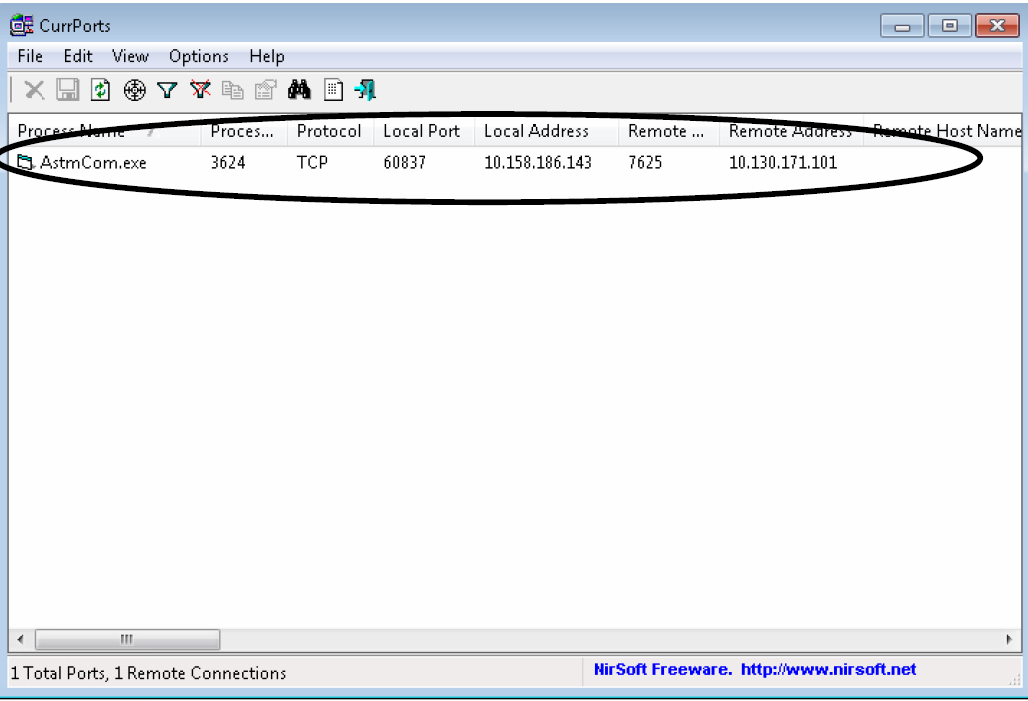Click the red-crossed funnel toolbar icon
Viewport: 1028px width, 701px height.
tap(201, 90)
